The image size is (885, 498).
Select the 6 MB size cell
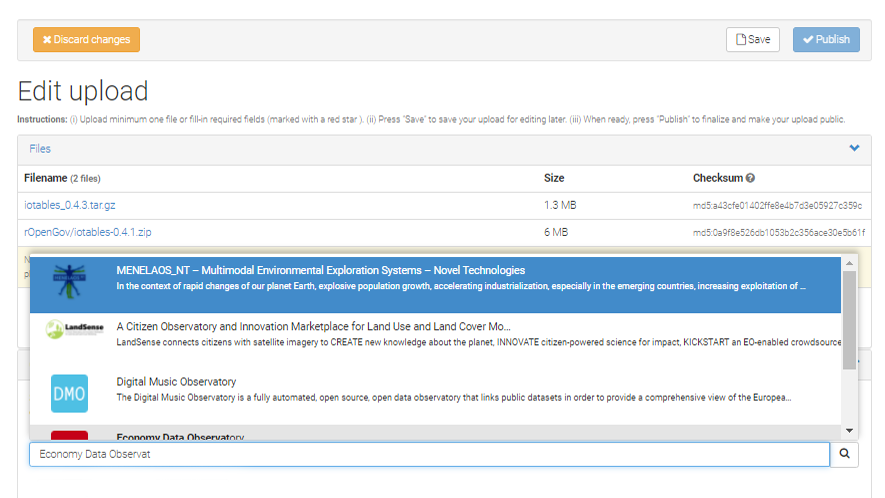(556, 232)
